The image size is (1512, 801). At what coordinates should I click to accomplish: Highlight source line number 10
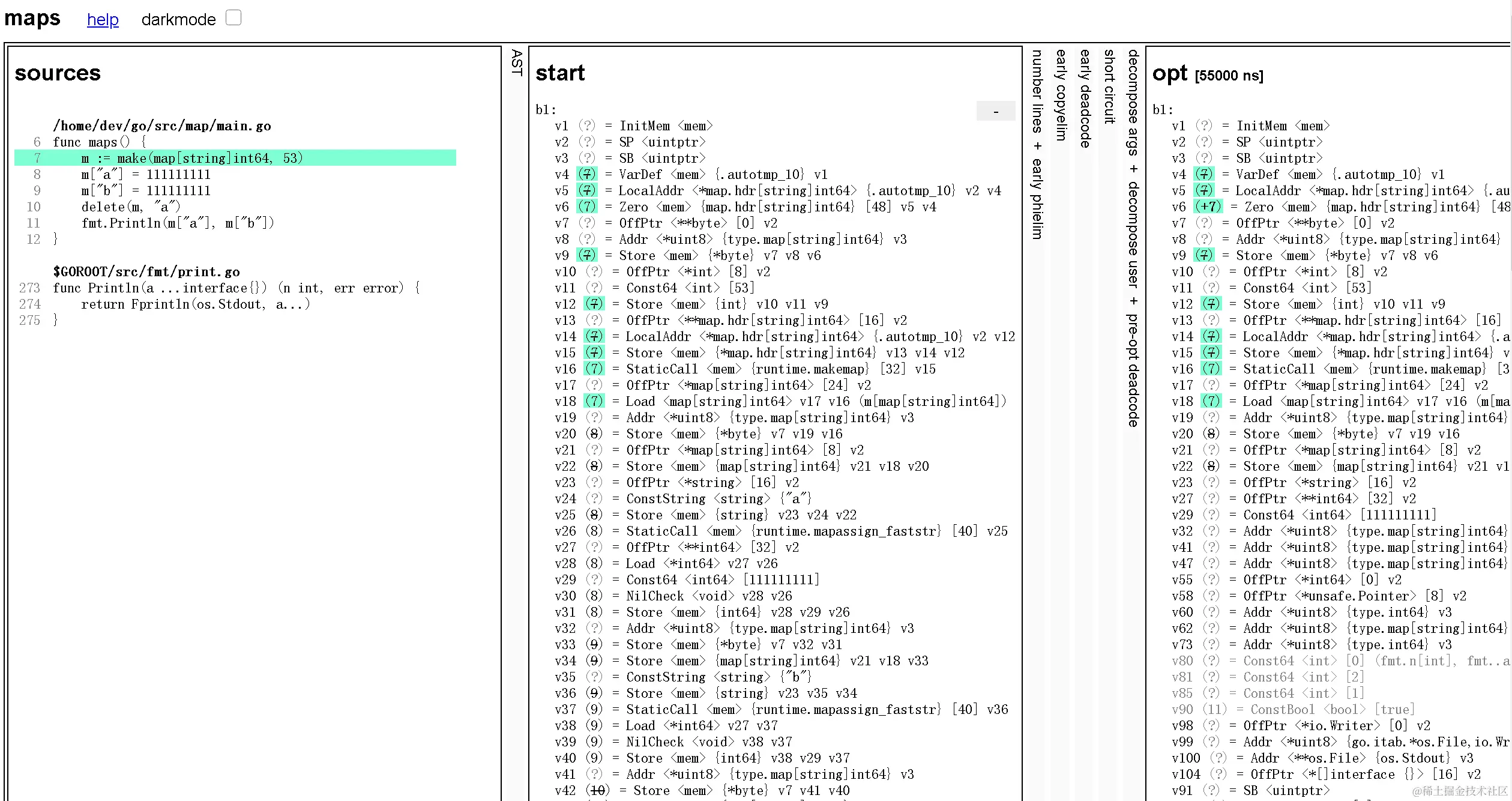[34, 207]
